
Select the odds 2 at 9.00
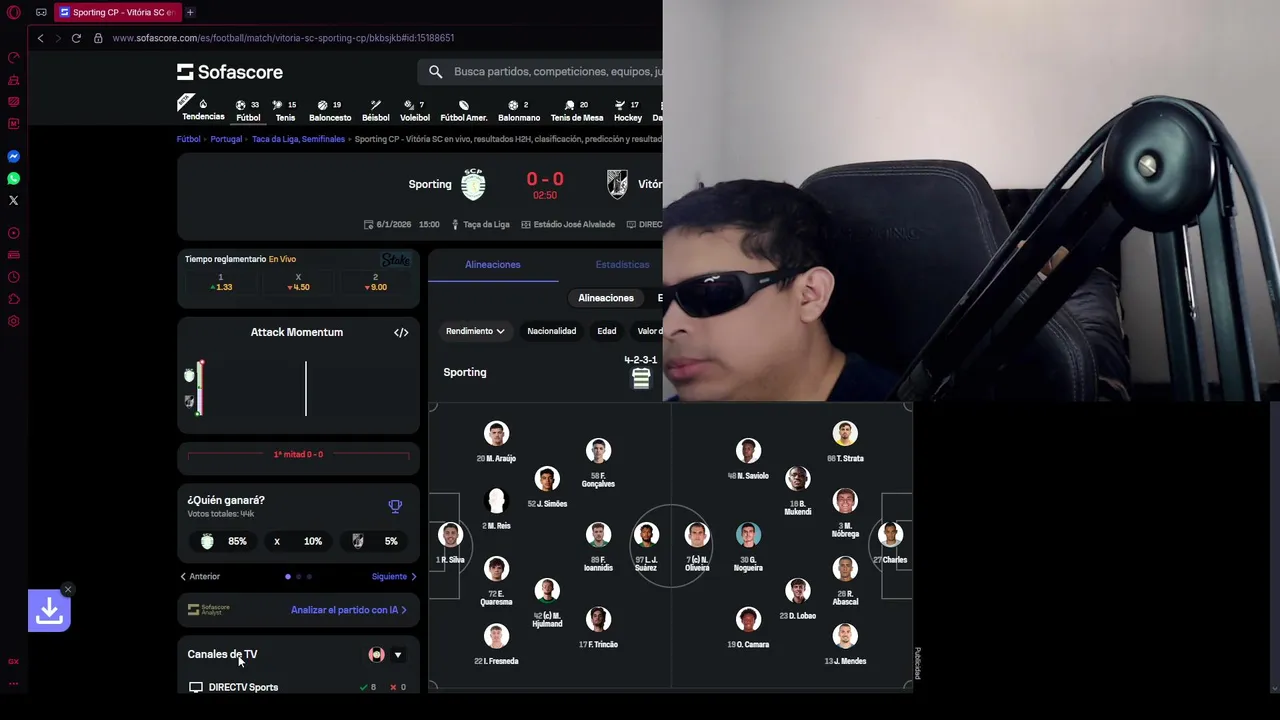(x=375, y=282)
